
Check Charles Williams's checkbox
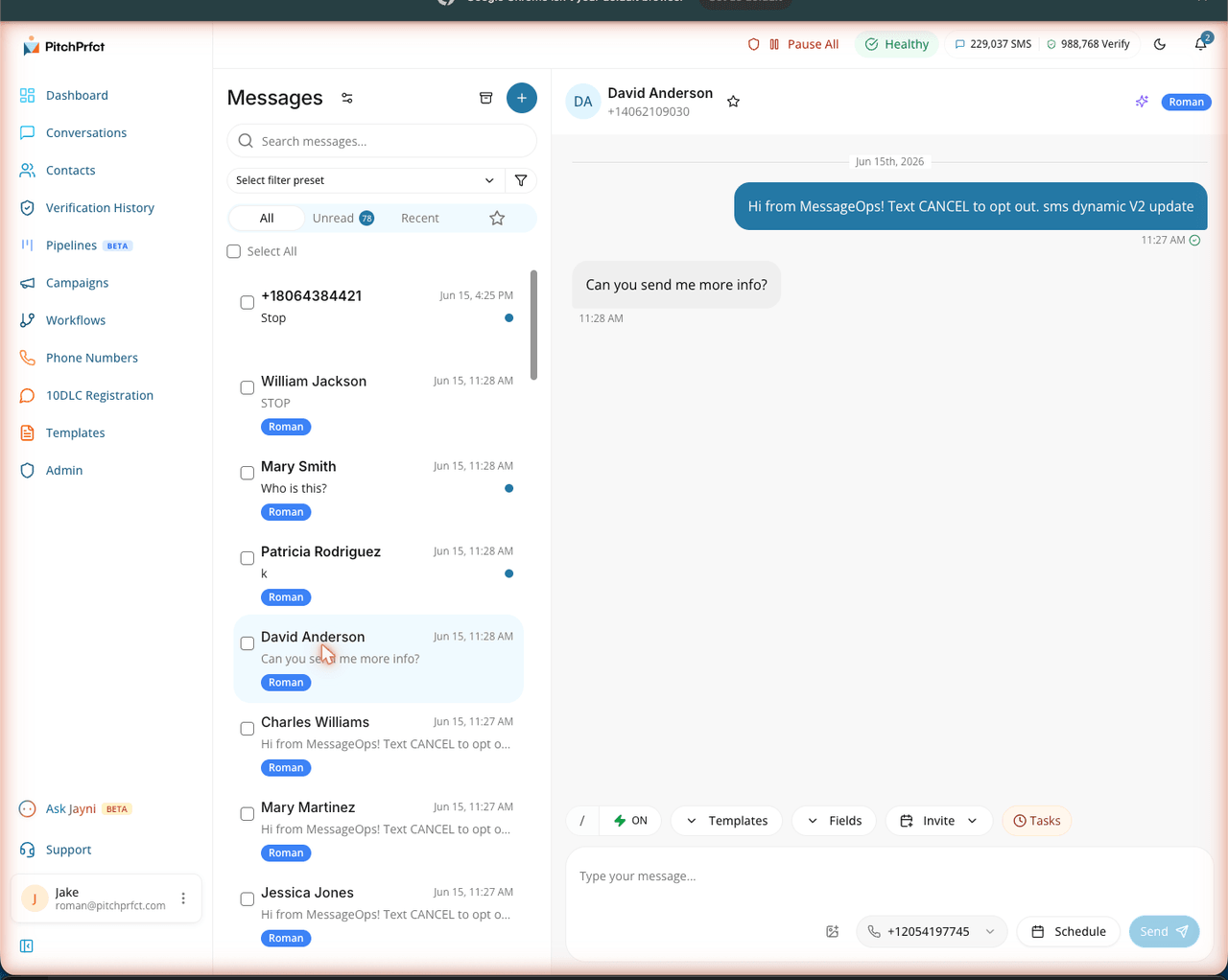[247, 729]
